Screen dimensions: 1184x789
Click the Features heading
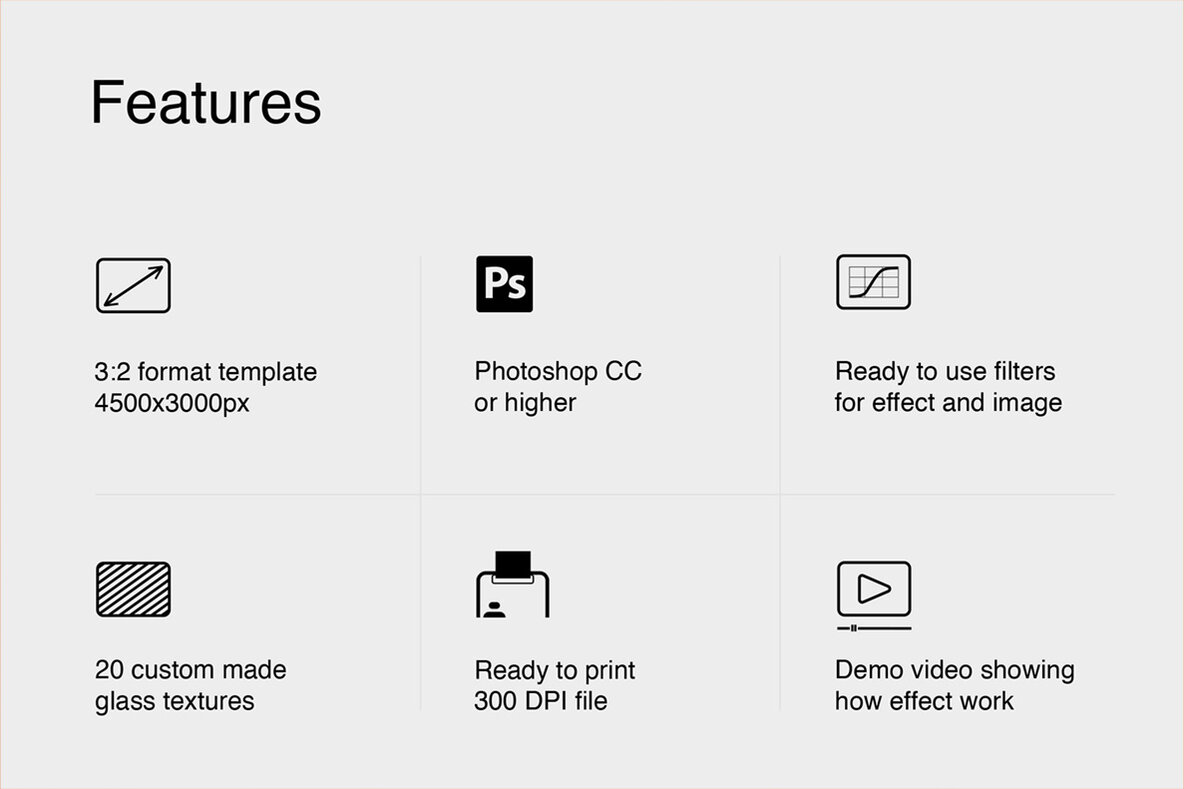pyautogui.click(x=206, y=102)
